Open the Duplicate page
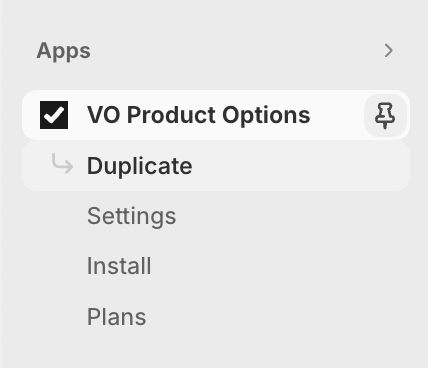 (216, 166)
